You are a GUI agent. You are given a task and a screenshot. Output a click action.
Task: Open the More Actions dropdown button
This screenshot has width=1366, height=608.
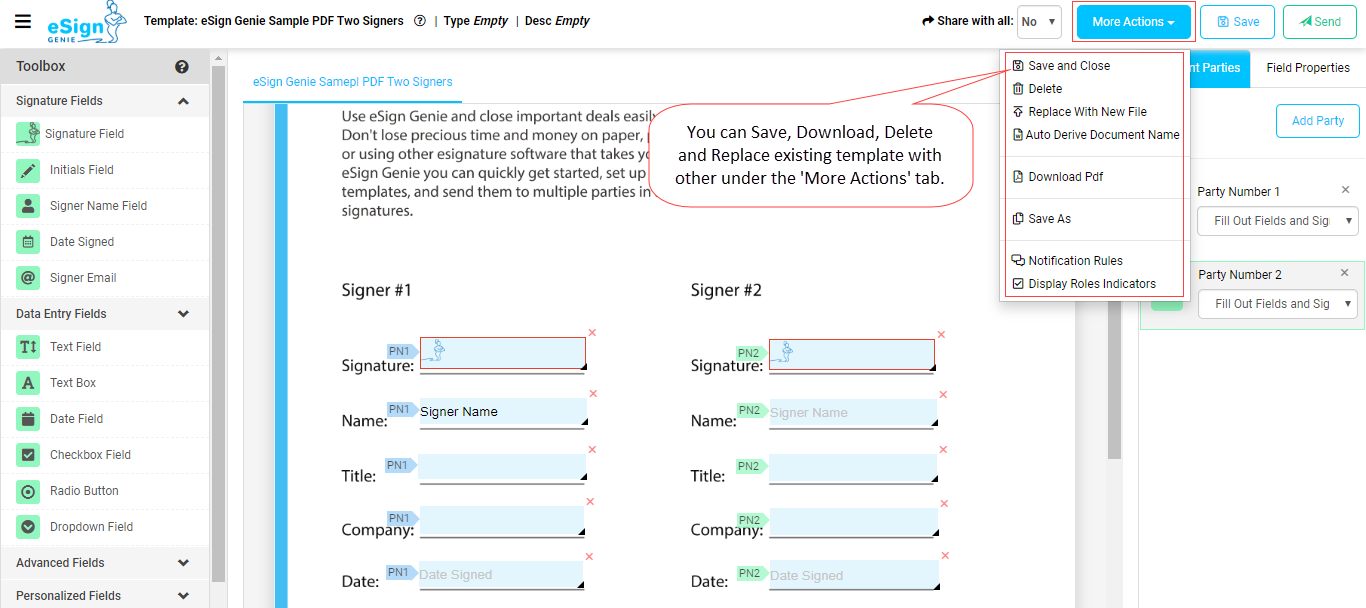[1133, 22]
